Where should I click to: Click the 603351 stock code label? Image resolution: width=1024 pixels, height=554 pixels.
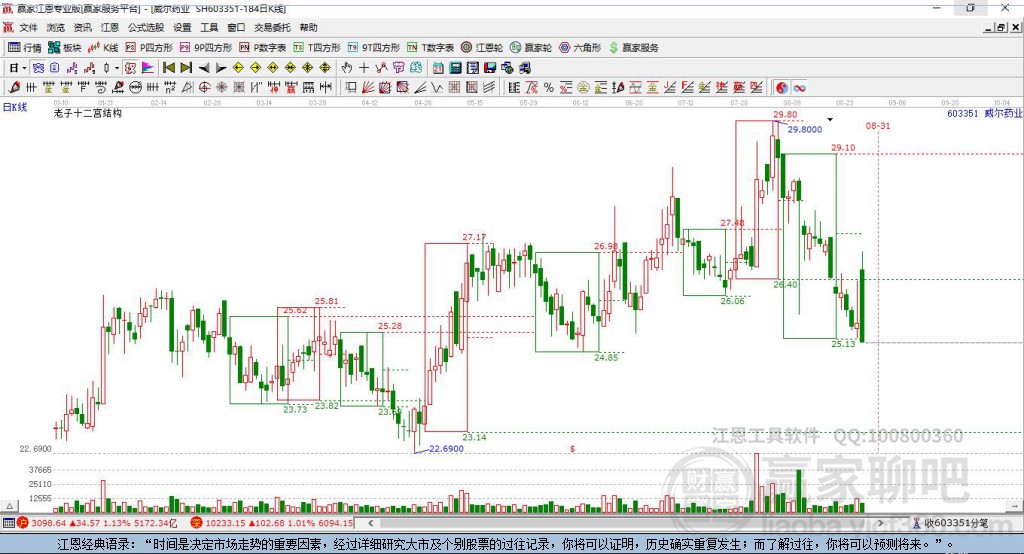(x=963, y=114)
